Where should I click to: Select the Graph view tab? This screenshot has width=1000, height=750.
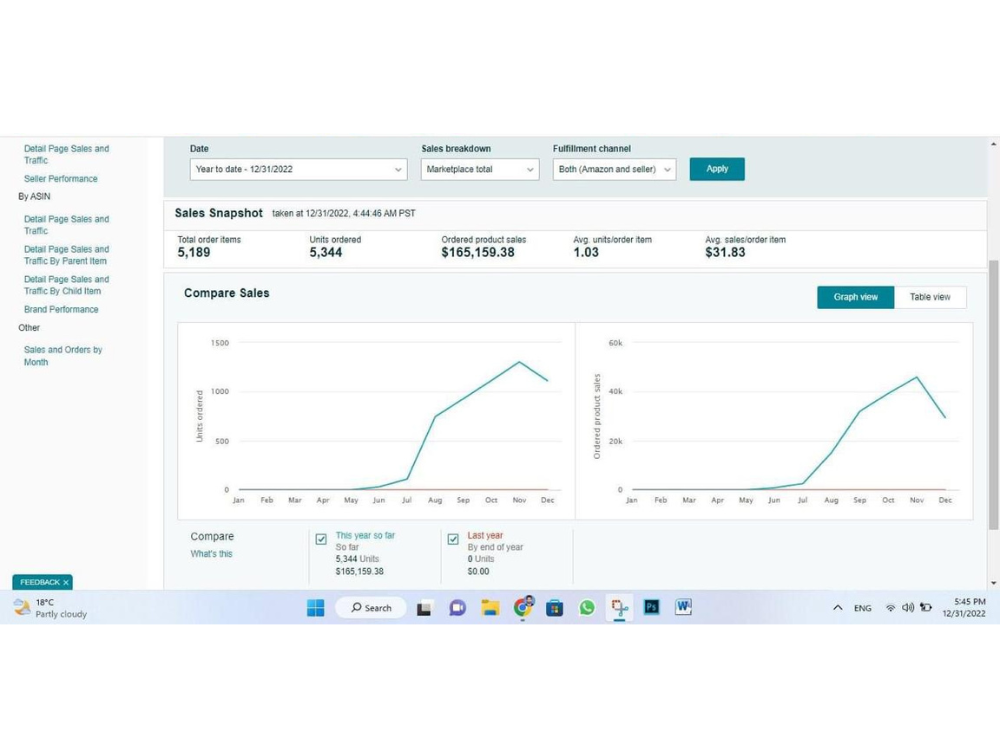coord(856,297)
